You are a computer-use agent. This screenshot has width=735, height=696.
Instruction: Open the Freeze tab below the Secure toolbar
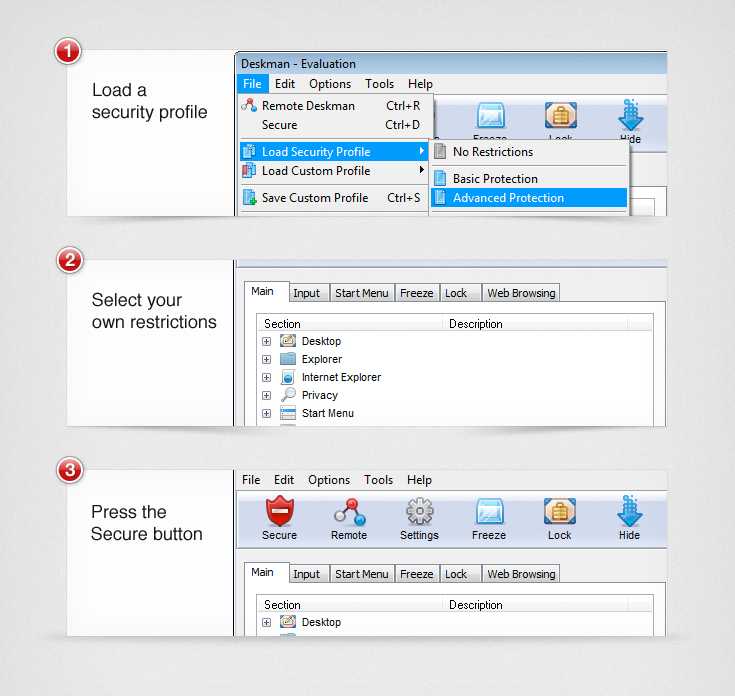[416, 574]
